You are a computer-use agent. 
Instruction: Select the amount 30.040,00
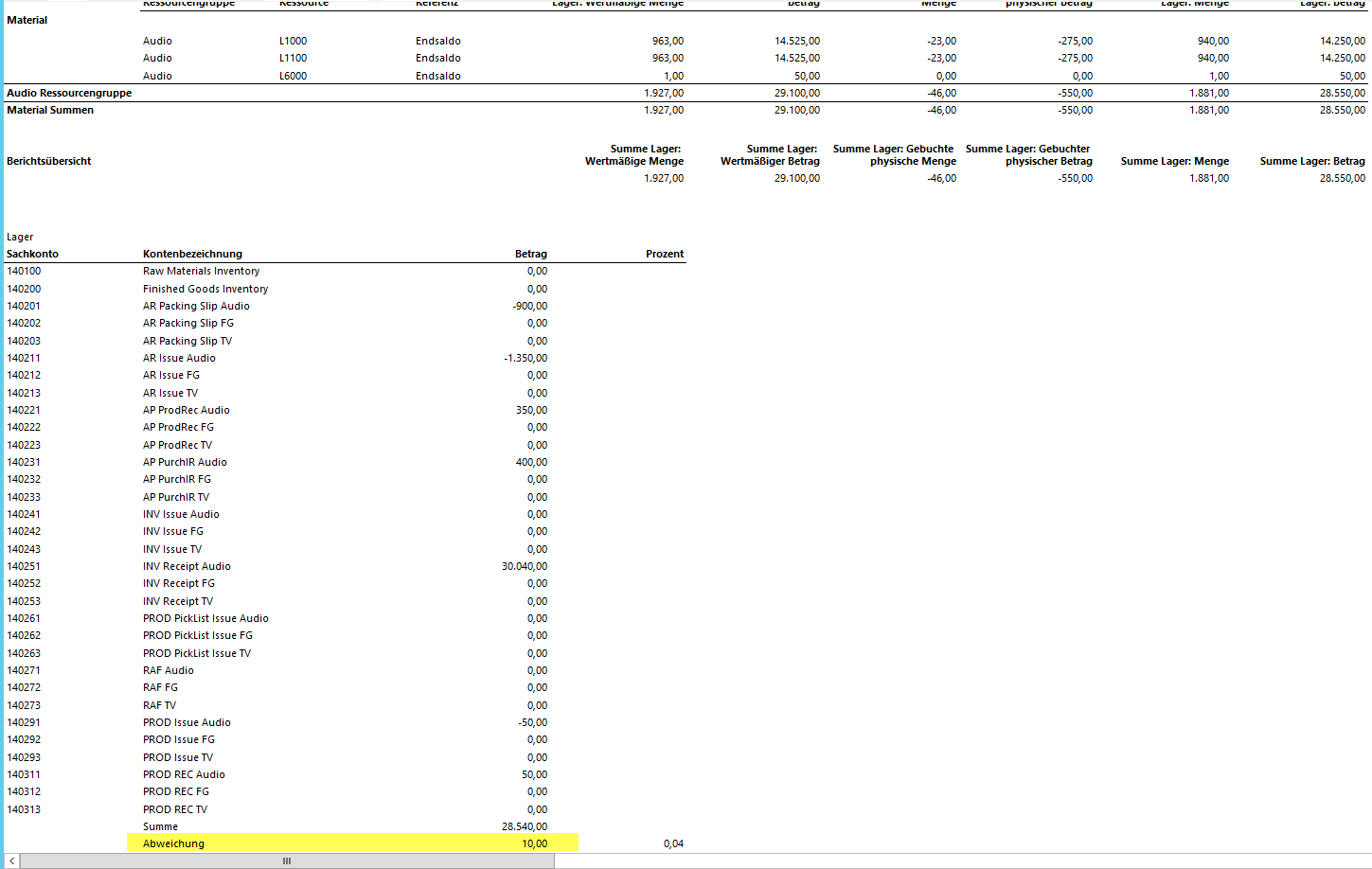pyautogui.click(x=524, y=566)
